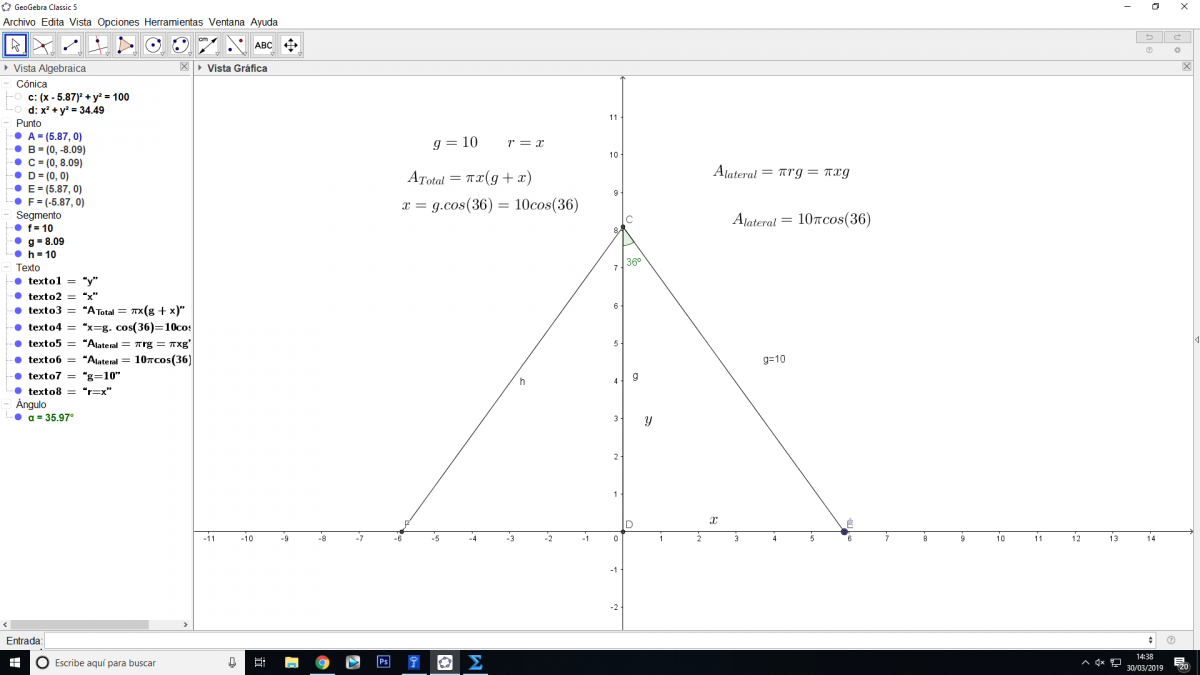Select the Point tool
This screenshot has width=1200, height=675.
pos(43,45)
